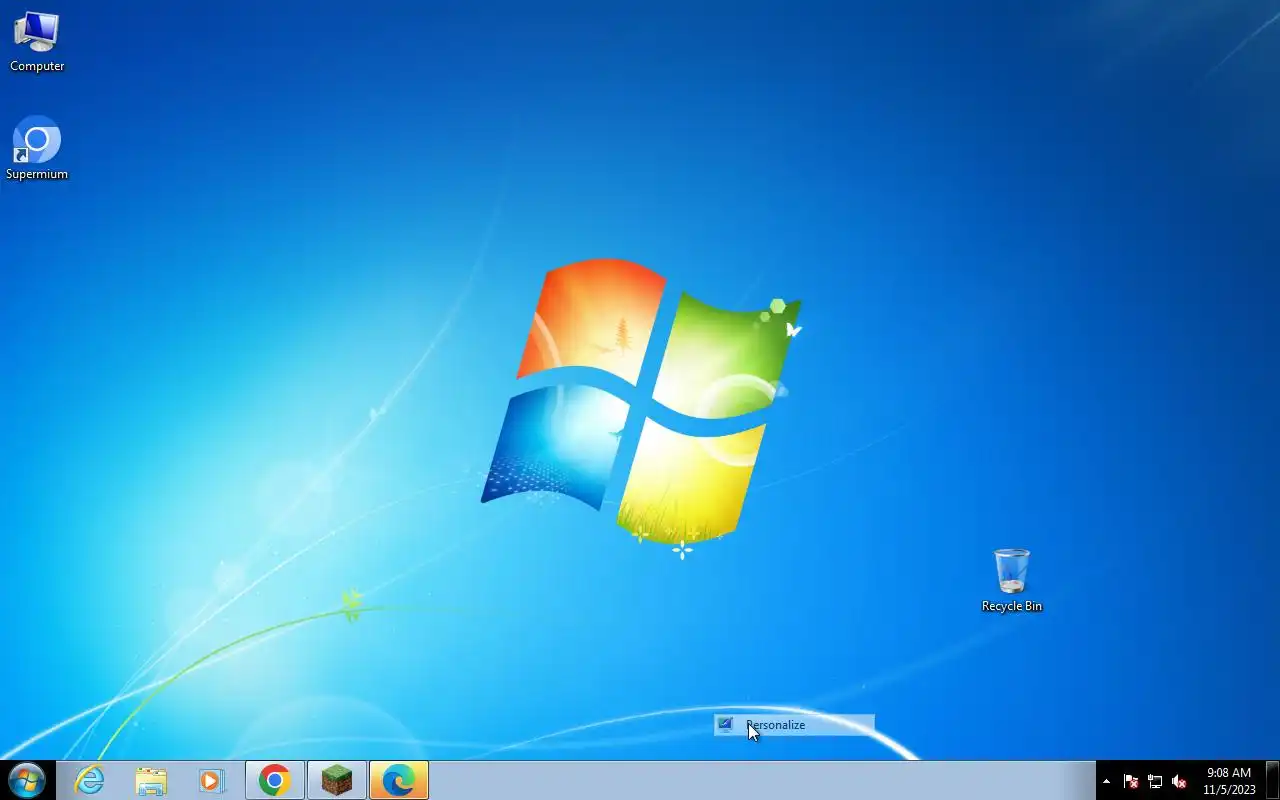Open the Minecraft grass block taskbar icon
This screenshot has width=1280, height=800.
pos(337,780)
